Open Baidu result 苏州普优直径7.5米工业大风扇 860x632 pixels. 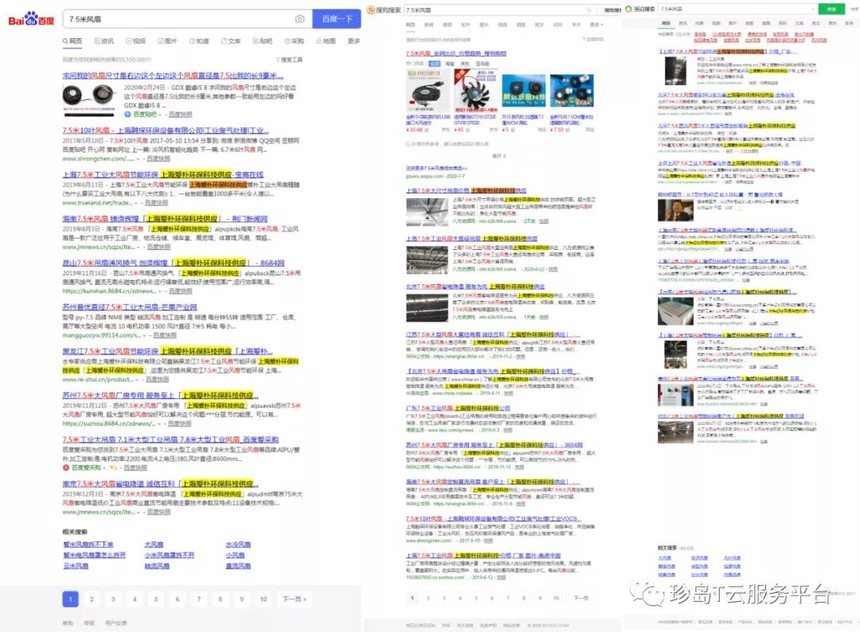pos(129,307)
